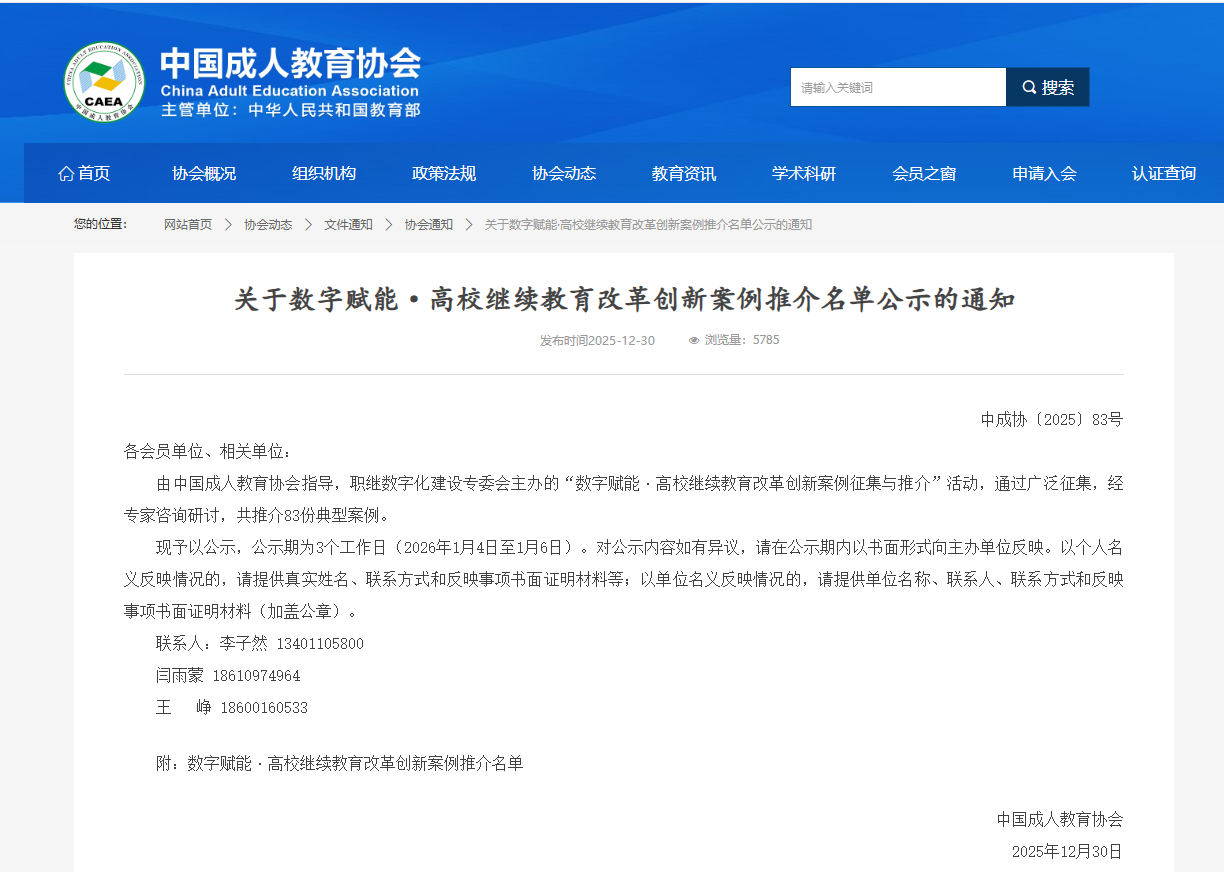Click the home icon beside 首页

[x=66, y=174]
